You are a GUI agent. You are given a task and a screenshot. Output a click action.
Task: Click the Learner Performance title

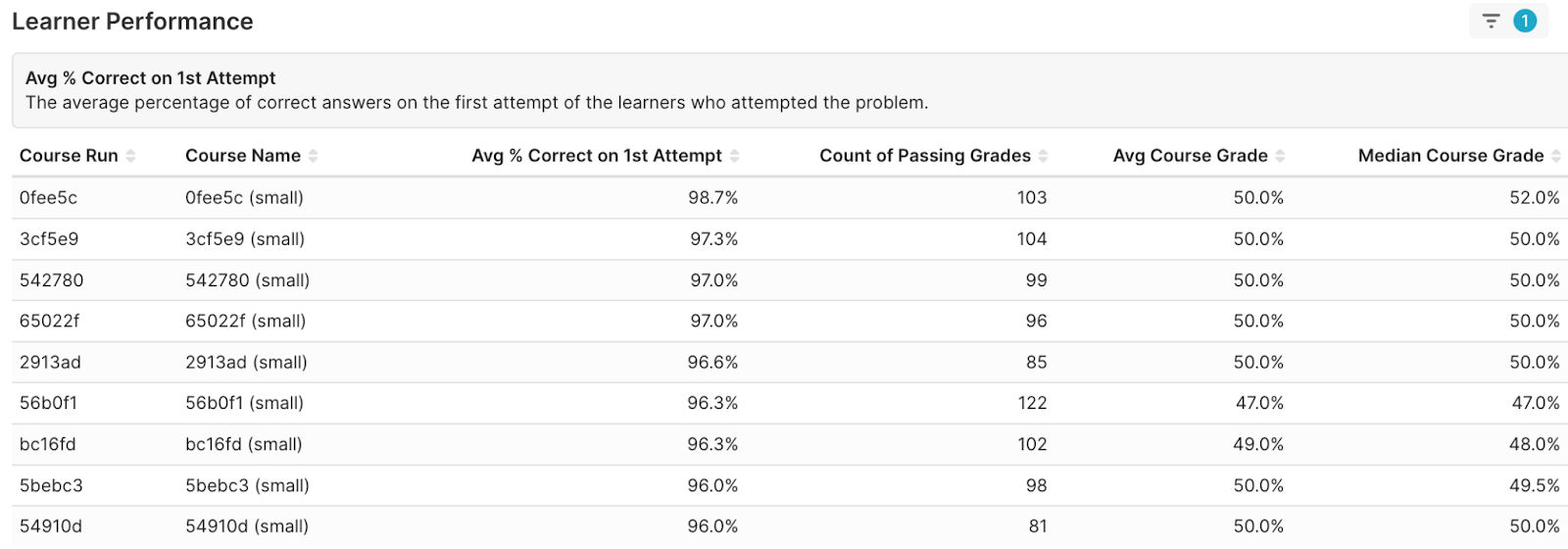click(132, 22)
